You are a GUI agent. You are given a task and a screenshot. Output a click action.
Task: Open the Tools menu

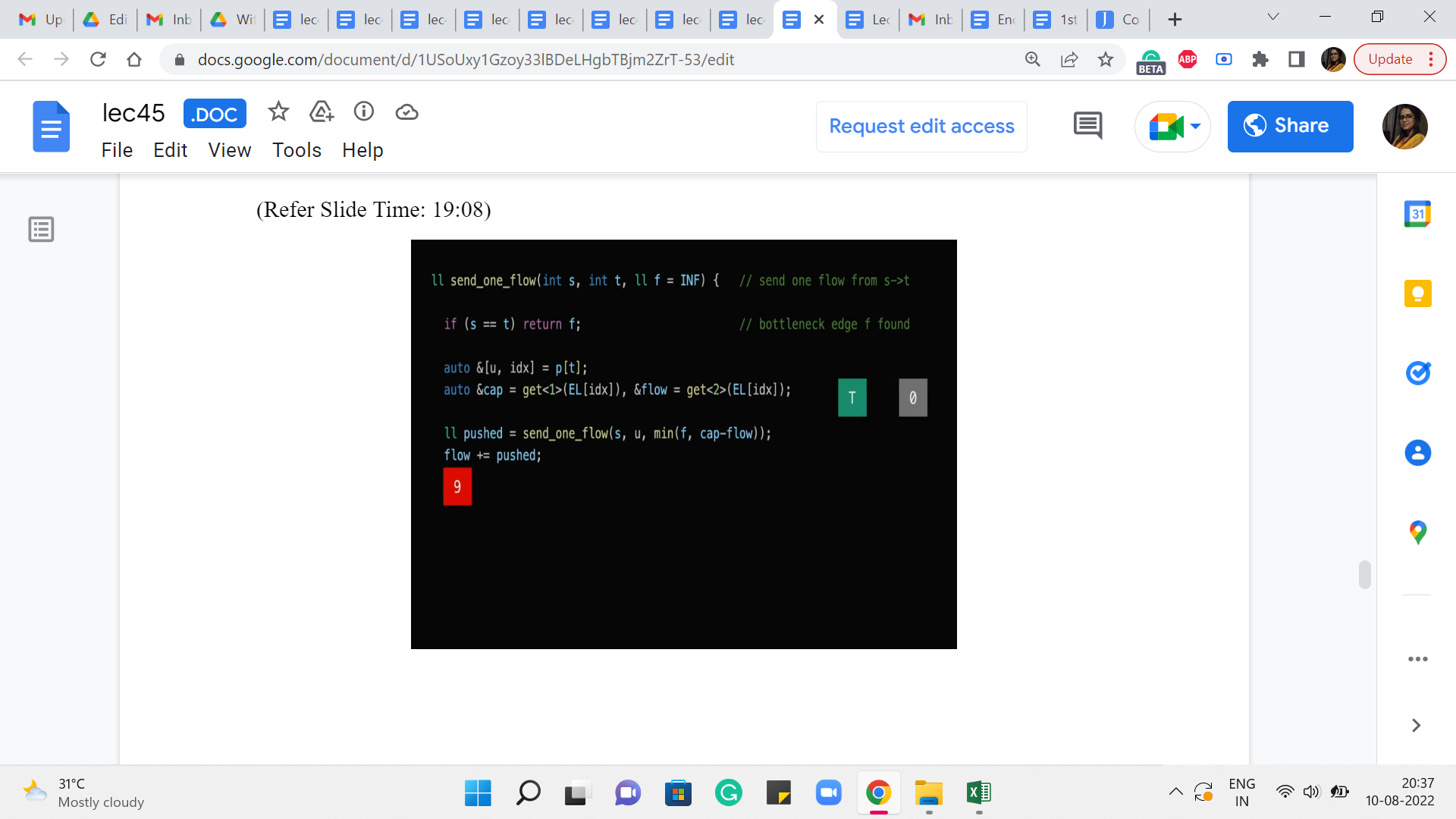[x=297, y=150]
